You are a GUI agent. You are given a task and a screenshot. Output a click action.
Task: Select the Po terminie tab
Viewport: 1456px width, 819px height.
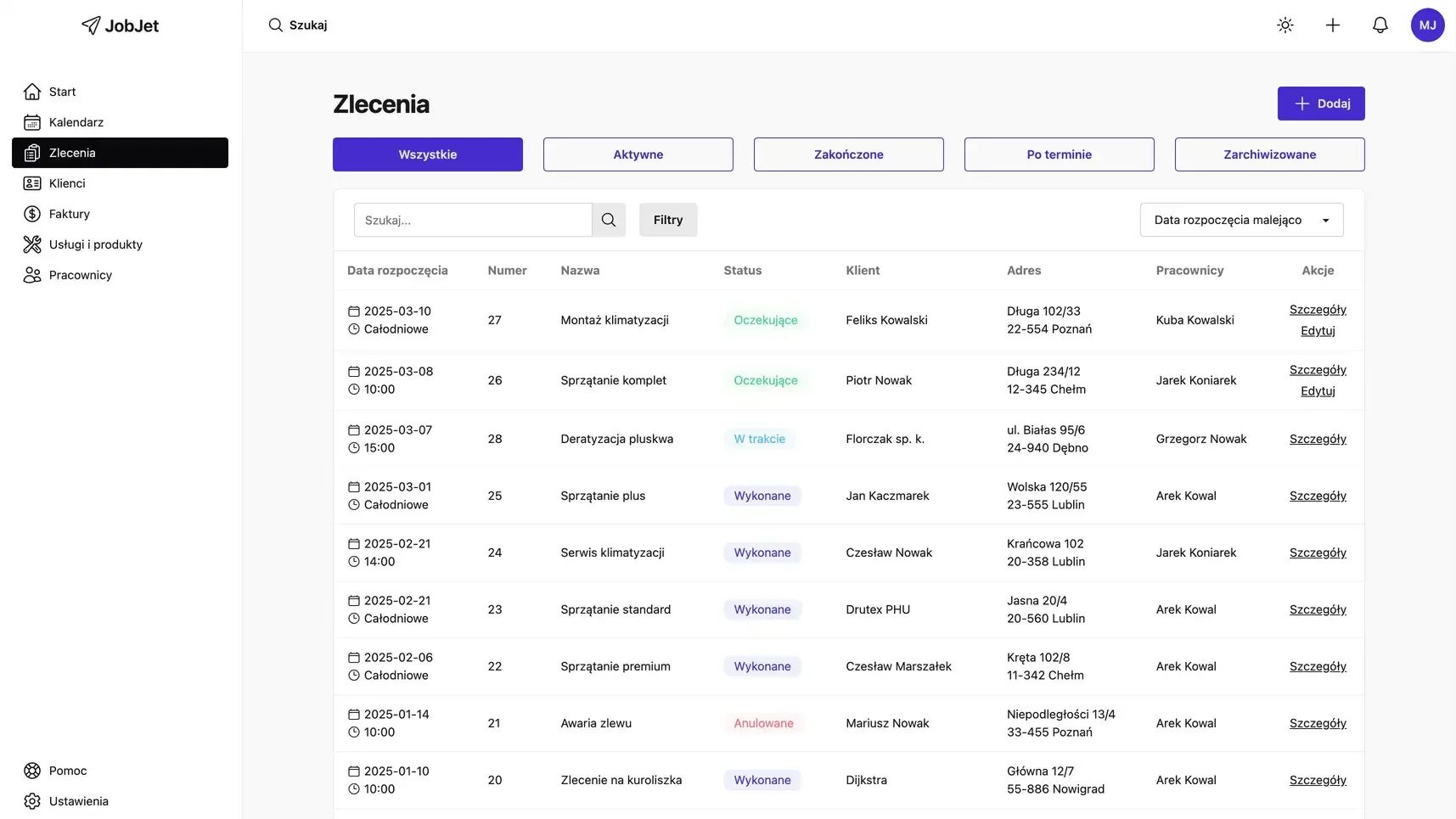coord(1059,154)
